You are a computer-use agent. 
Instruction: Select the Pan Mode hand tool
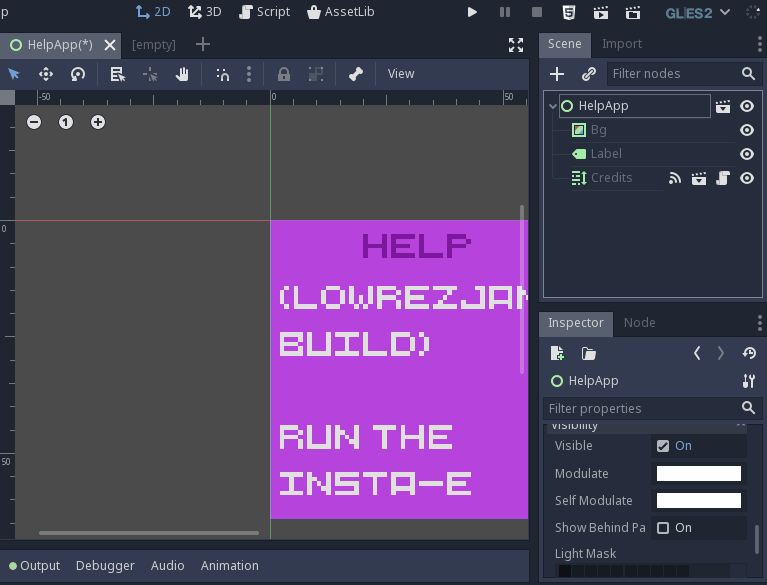click(x=182, y=74)
